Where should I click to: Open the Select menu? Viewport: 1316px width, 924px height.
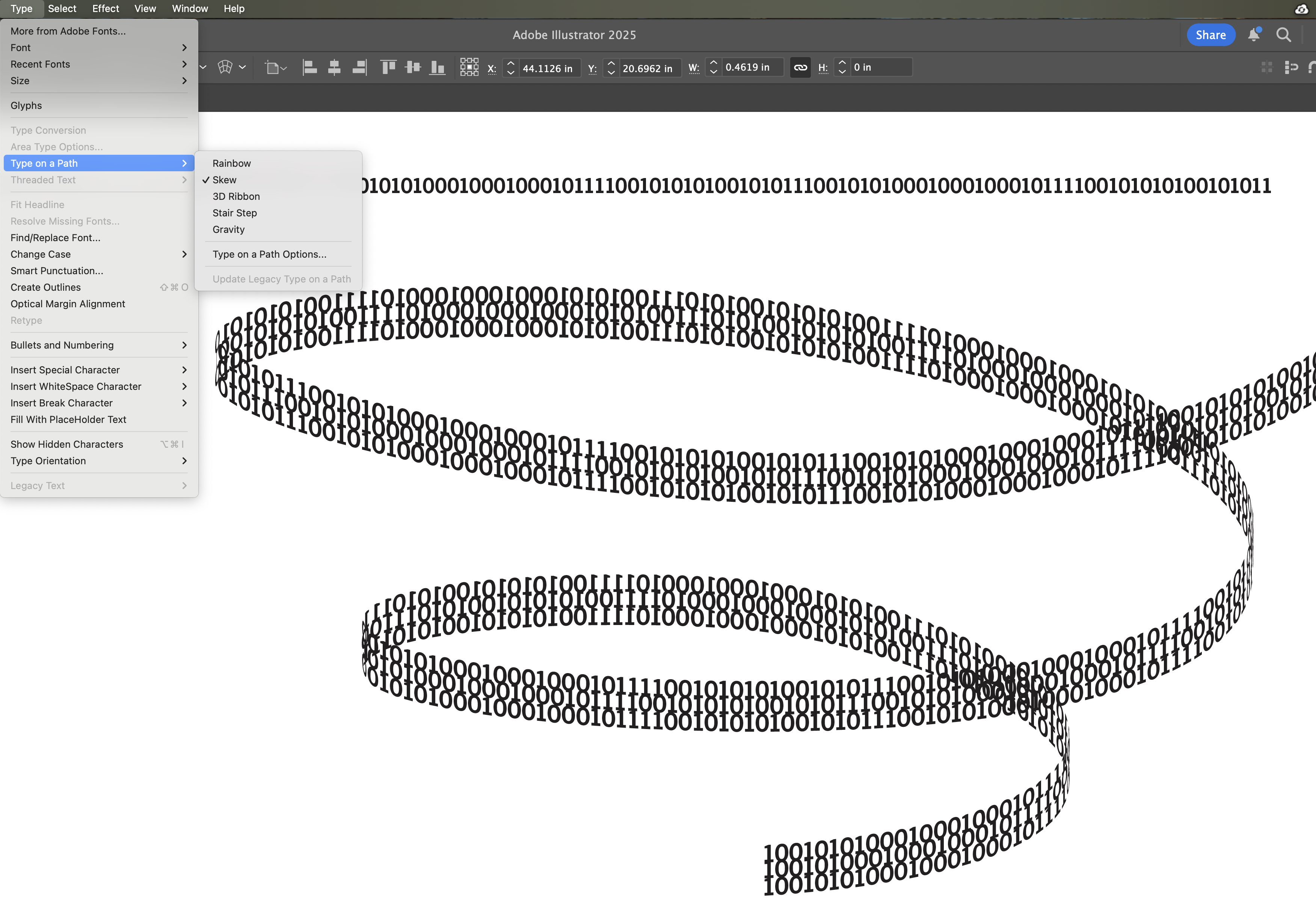pyautogui.click(x=62, y=8)
